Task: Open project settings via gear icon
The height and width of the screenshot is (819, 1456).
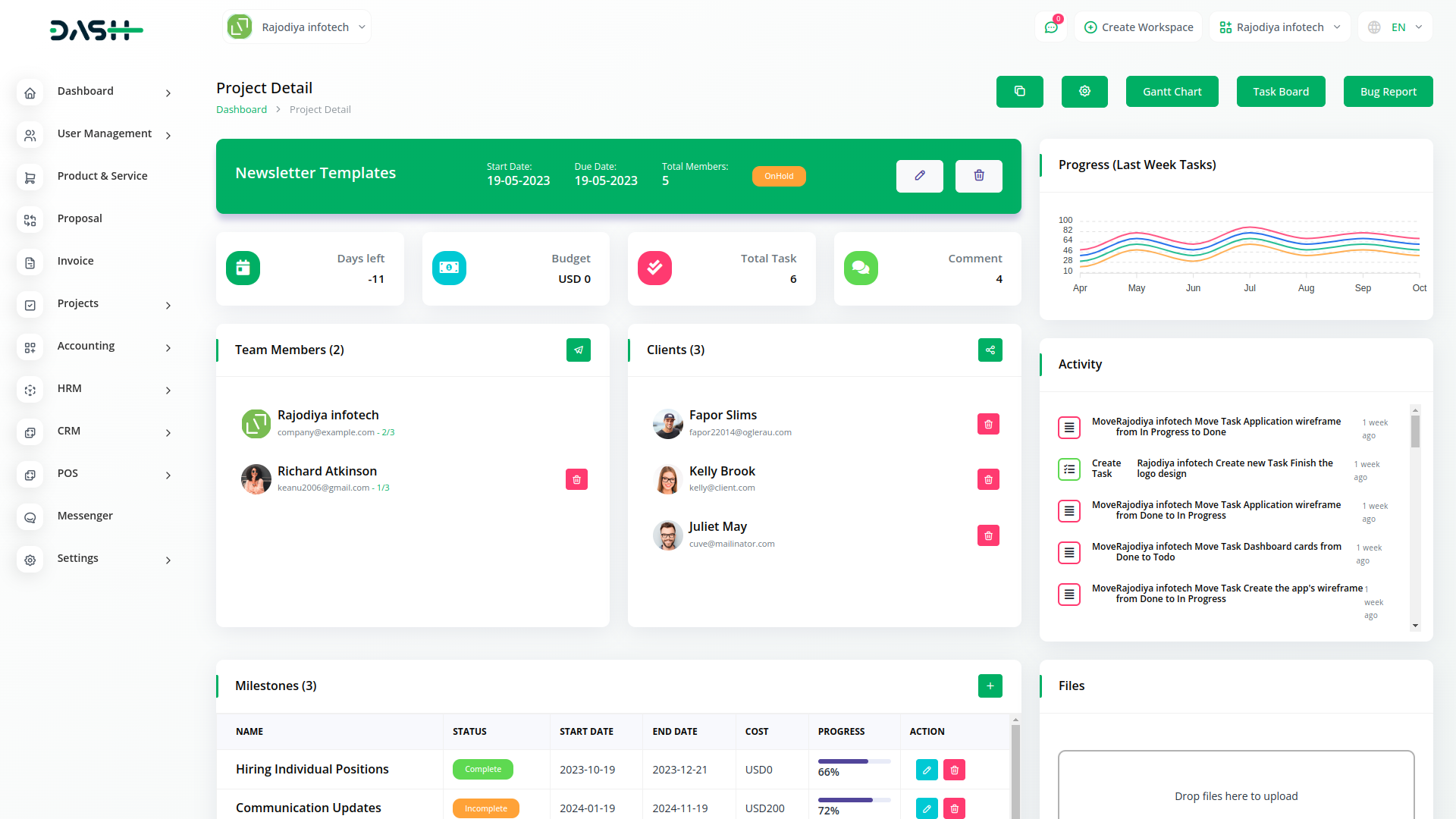Action: click(1084, 91)
